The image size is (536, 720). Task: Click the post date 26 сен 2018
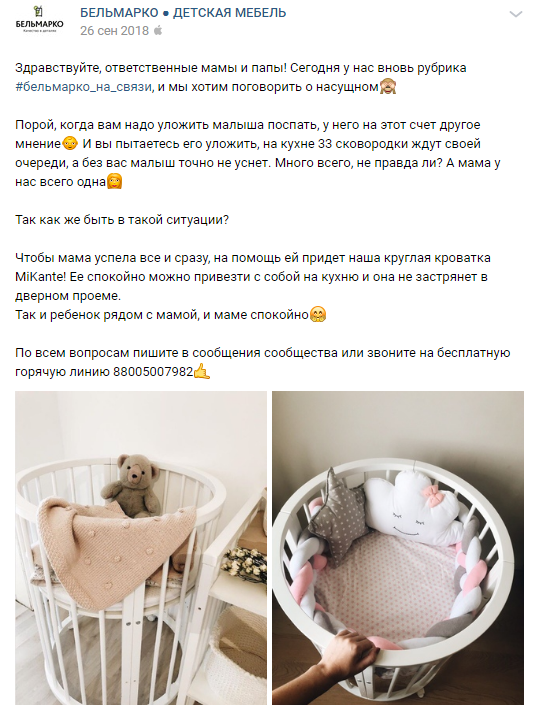pyautogui.click(x=114, y=31)
